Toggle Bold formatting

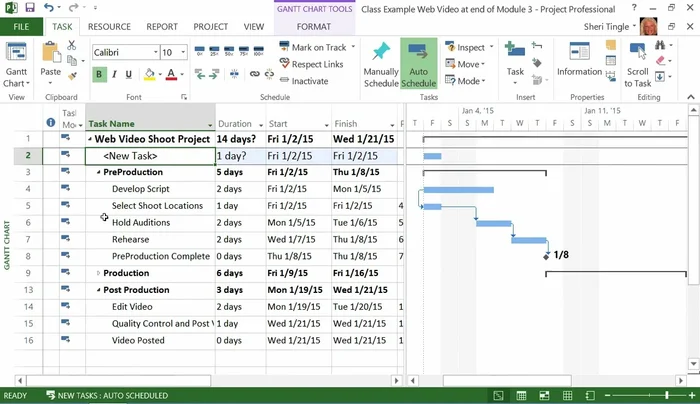click(99, 75)
